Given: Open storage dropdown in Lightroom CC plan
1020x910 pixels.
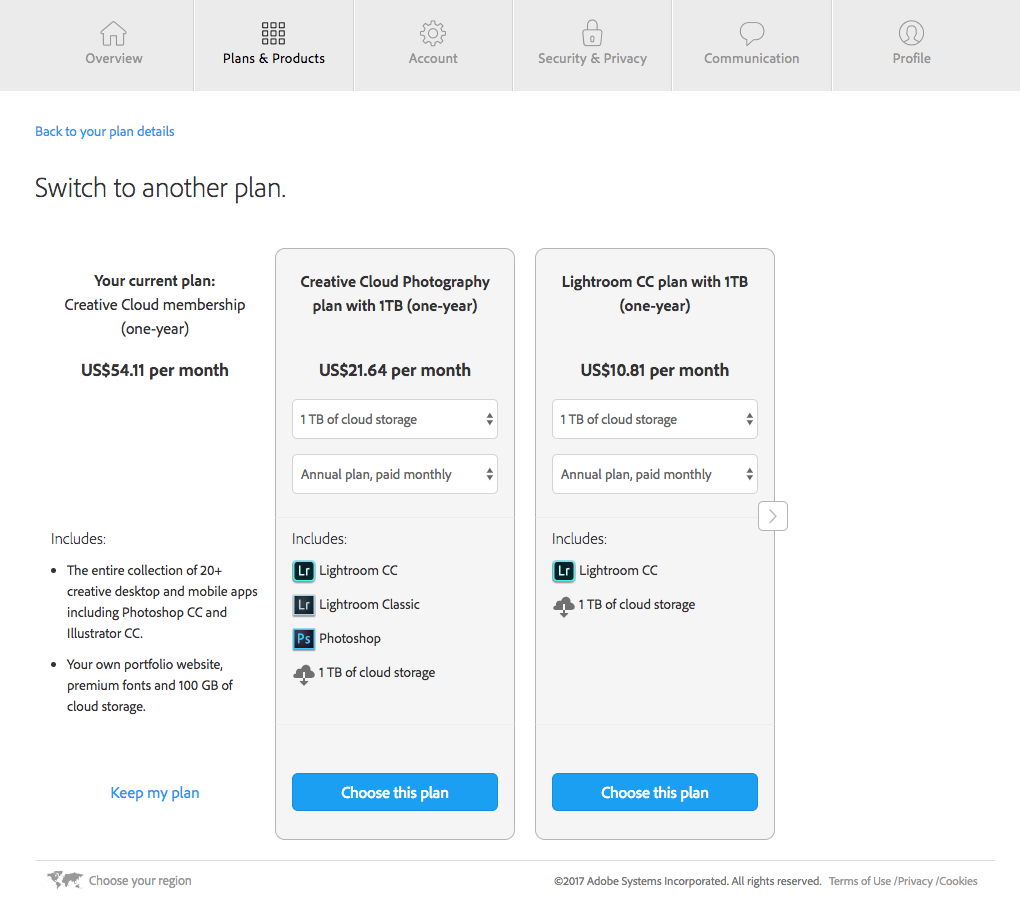Looking at the screenshot, I should pyautogui.click(x=655, y=420).
